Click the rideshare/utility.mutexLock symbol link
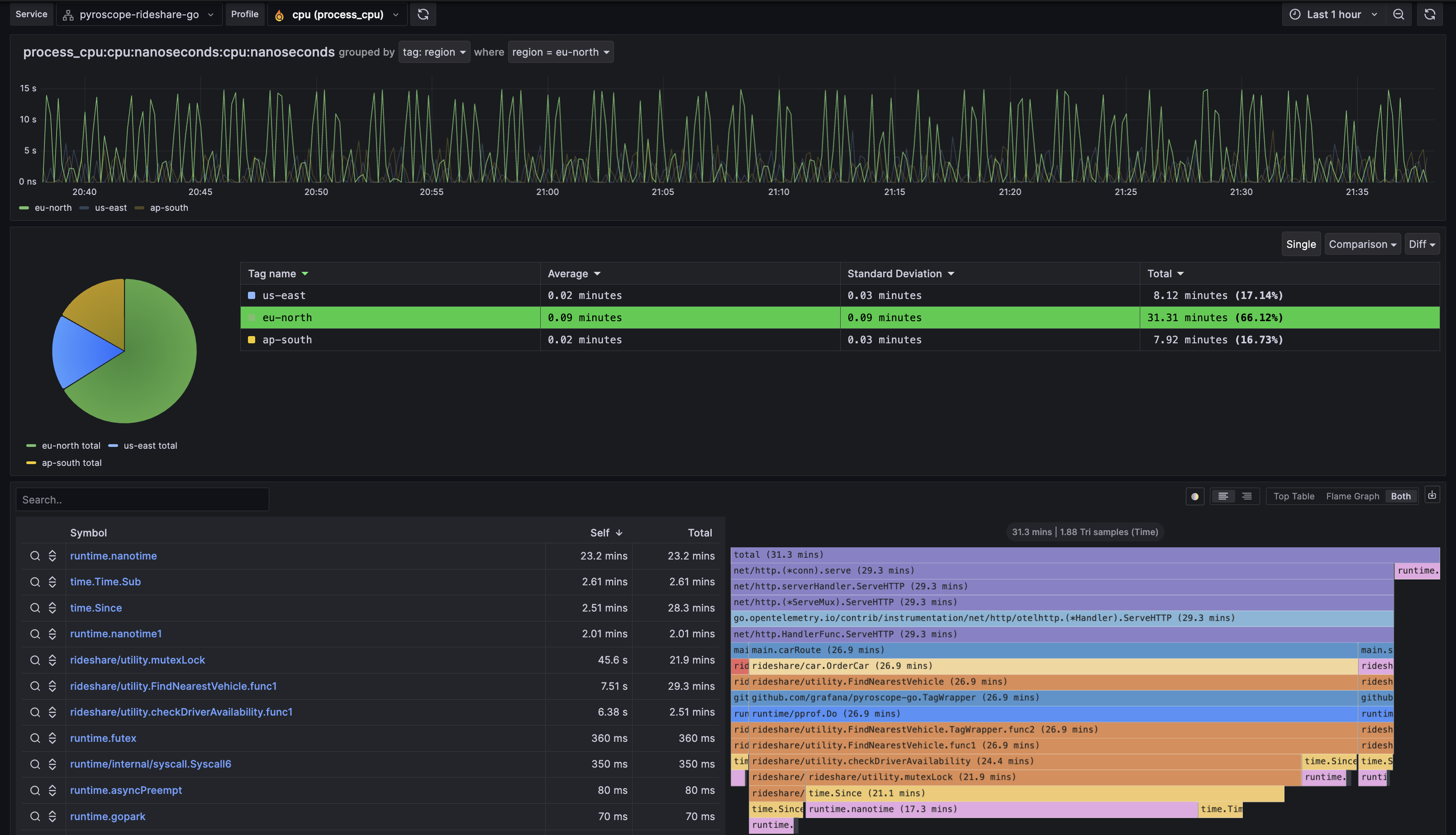Screen dimensions: 1456x835 (x=137, y=660)
